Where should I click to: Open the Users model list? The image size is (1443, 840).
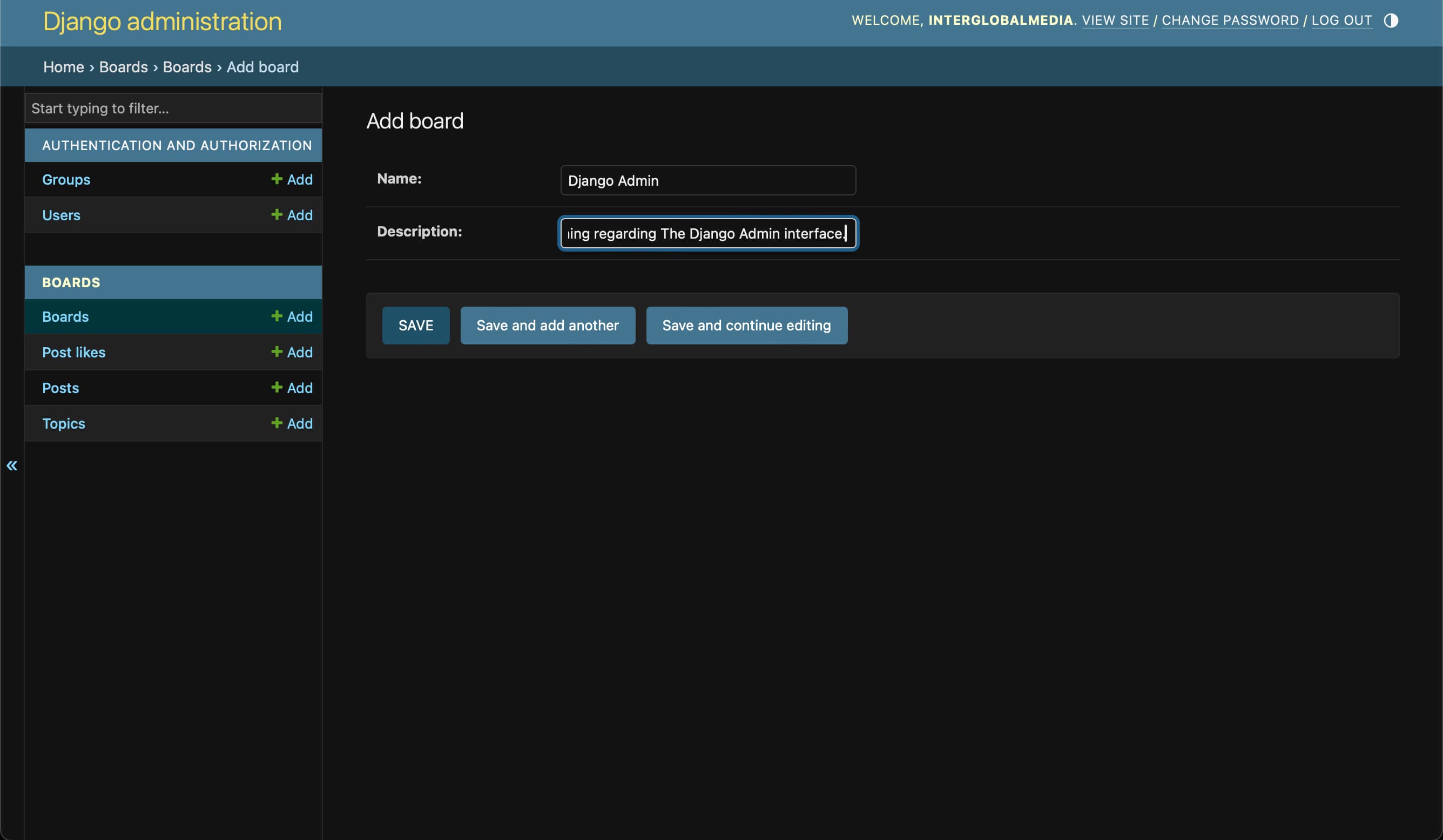point(60,215)
